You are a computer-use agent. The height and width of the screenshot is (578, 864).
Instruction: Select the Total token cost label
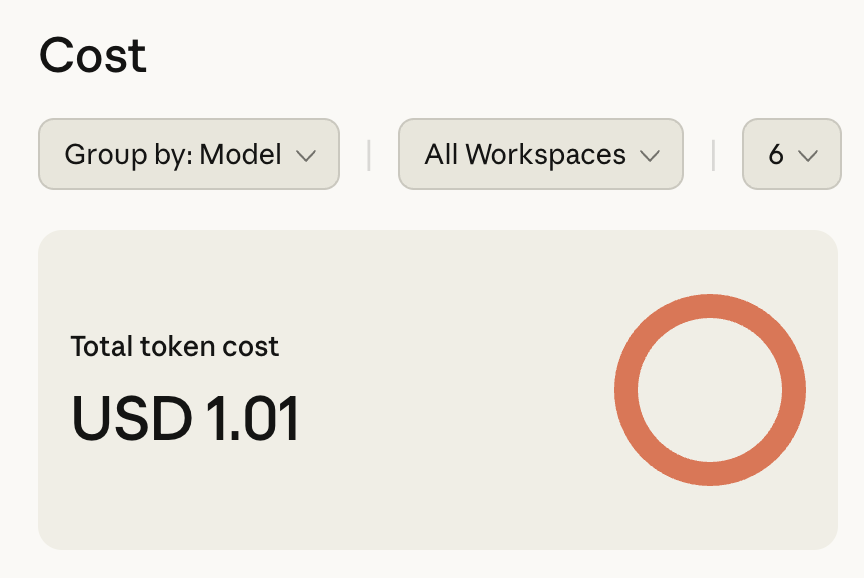pyautogui.click(x=175, y=347)
